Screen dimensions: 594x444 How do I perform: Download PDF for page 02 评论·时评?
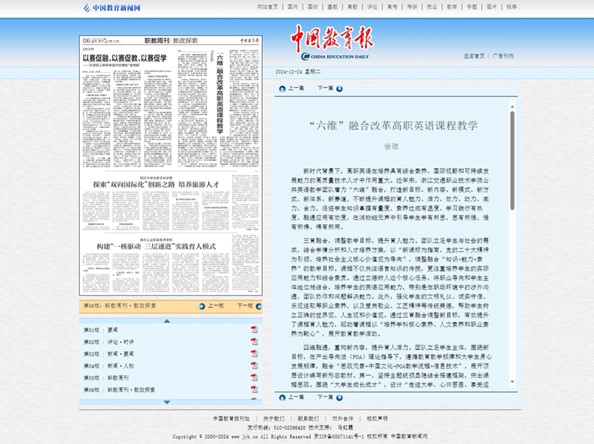[254, 342]
